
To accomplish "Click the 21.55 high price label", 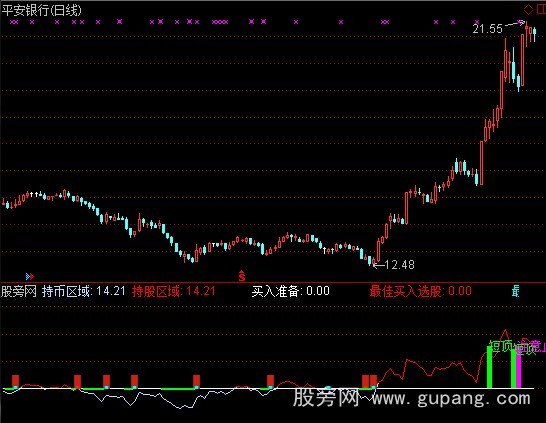I will pos(488,29).
